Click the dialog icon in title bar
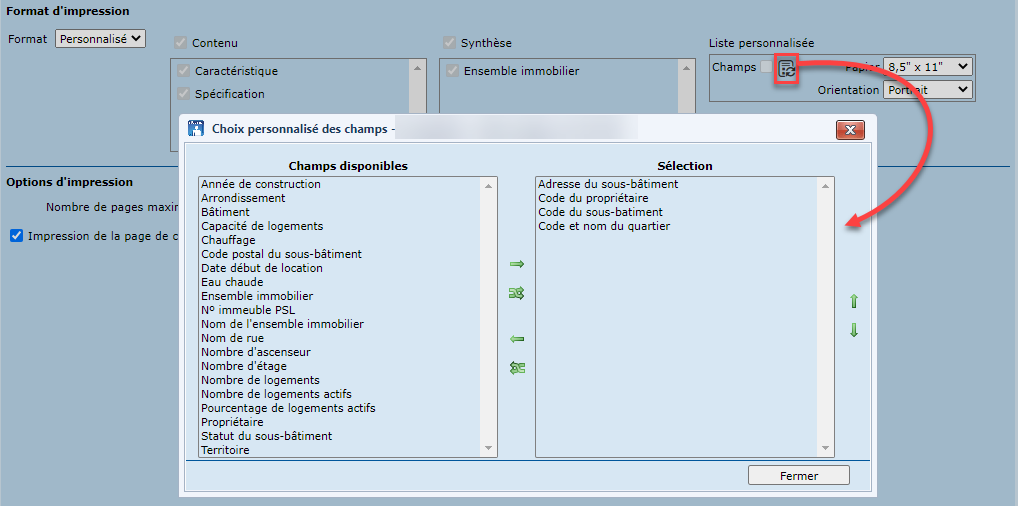 [x=197, y=129]
